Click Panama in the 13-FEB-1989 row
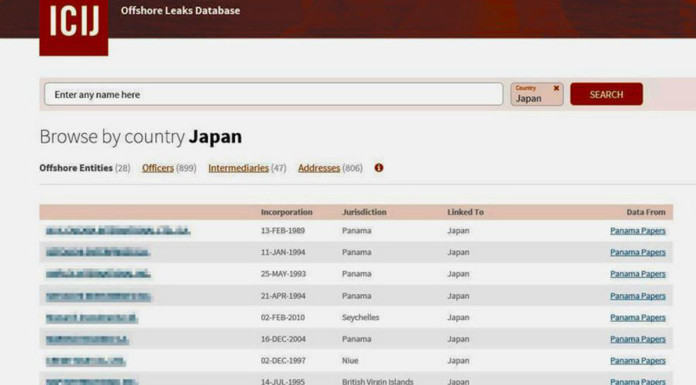 pyautogui.click(x=356, y=230)
